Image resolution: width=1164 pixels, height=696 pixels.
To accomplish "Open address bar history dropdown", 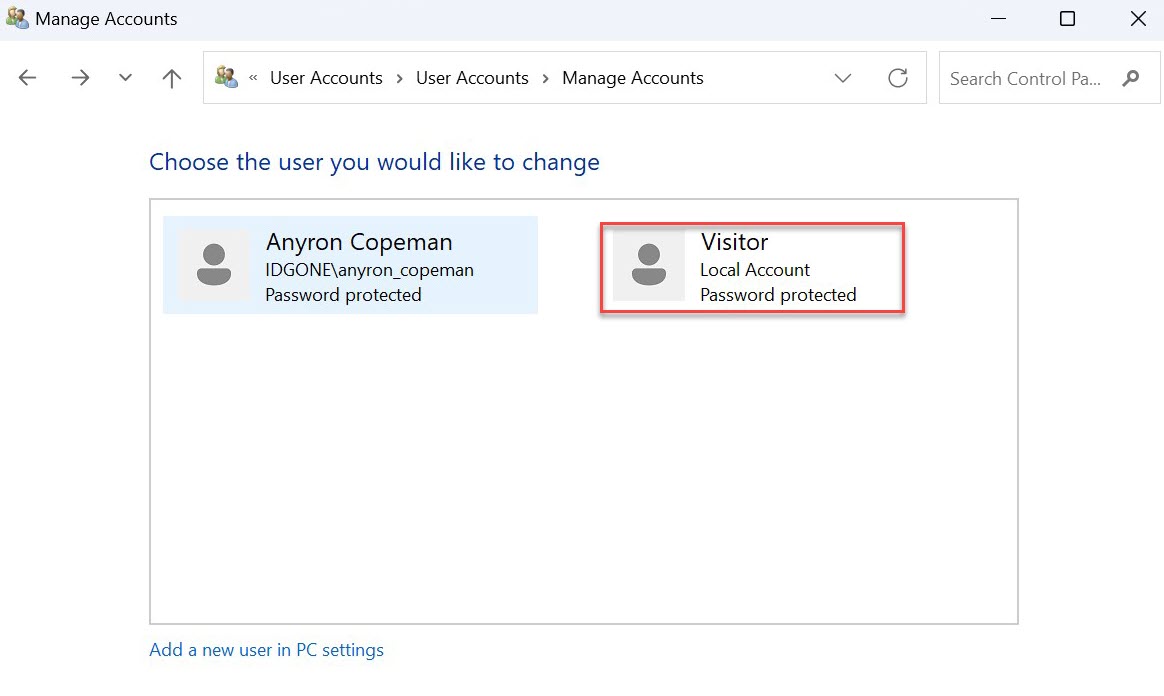I will [x=843, y=78].
